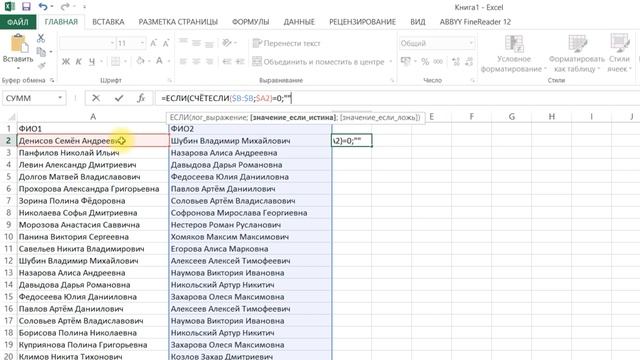Open the ABBYY FineReader 12 tab

[x=475, y=22]
